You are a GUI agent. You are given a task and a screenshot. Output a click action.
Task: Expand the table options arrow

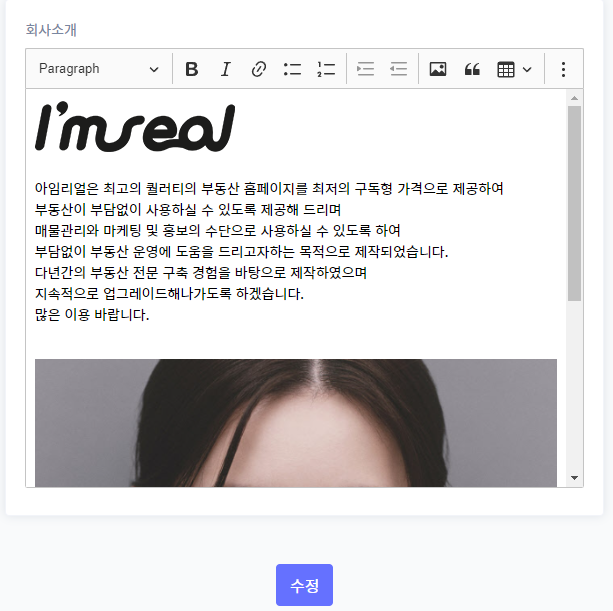(527, 70)
